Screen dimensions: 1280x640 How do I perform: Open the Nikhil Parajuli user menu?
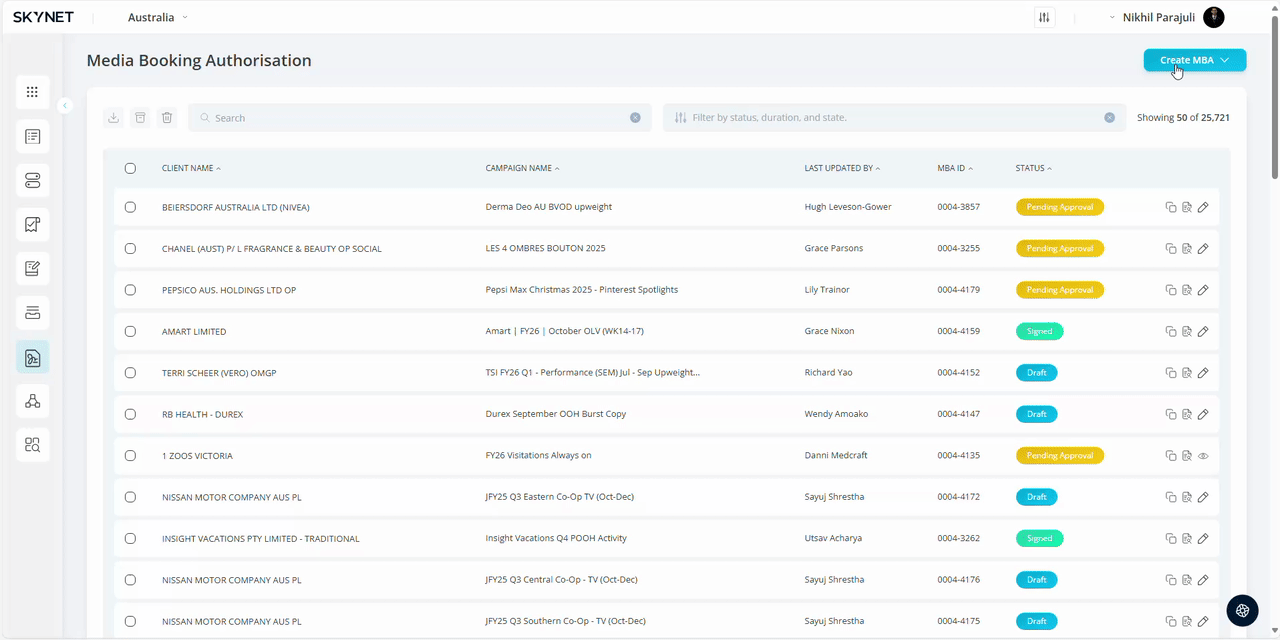[1166, 18]
